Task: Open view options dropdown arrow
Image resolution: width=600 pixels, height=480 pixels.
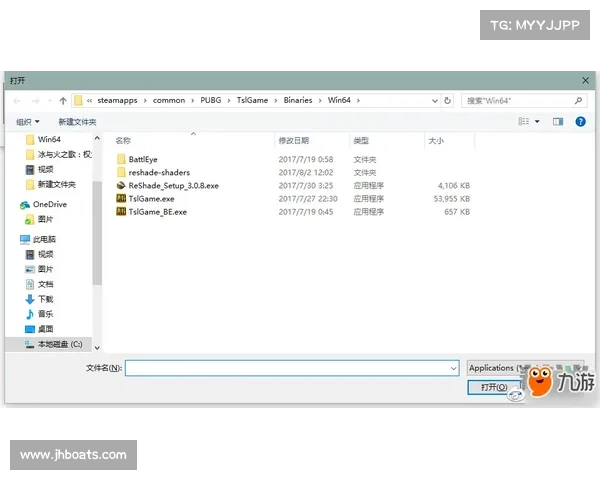Action: 537,122
